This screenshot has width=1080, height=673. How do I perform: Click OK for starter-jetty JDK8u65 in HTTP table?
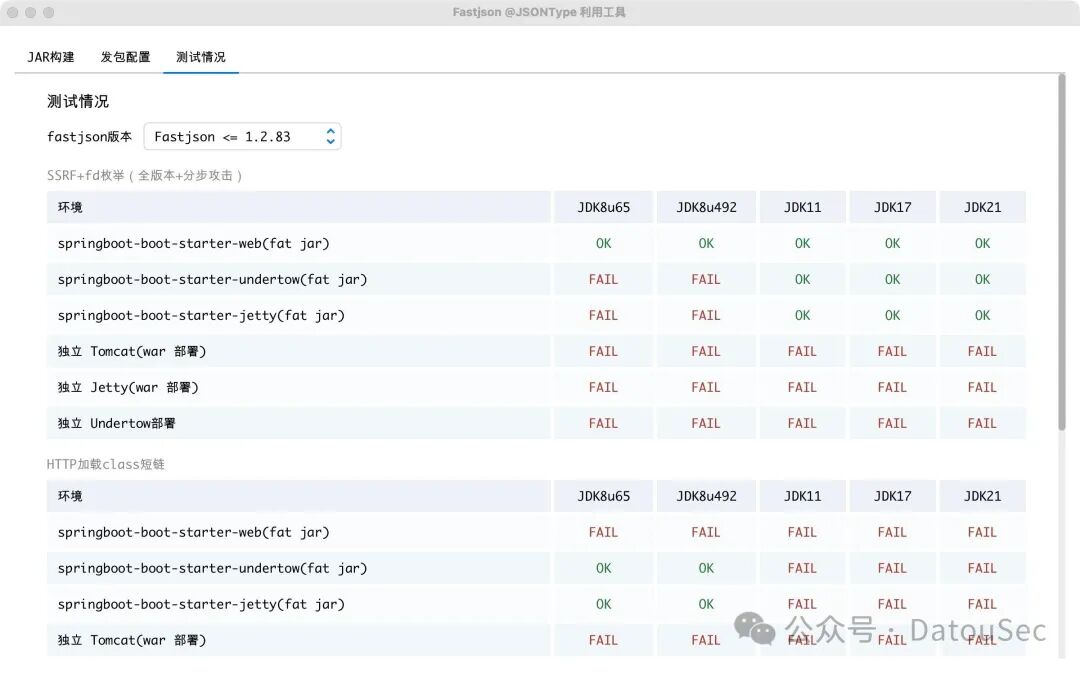pyautogui.click(x=603, y=604)
